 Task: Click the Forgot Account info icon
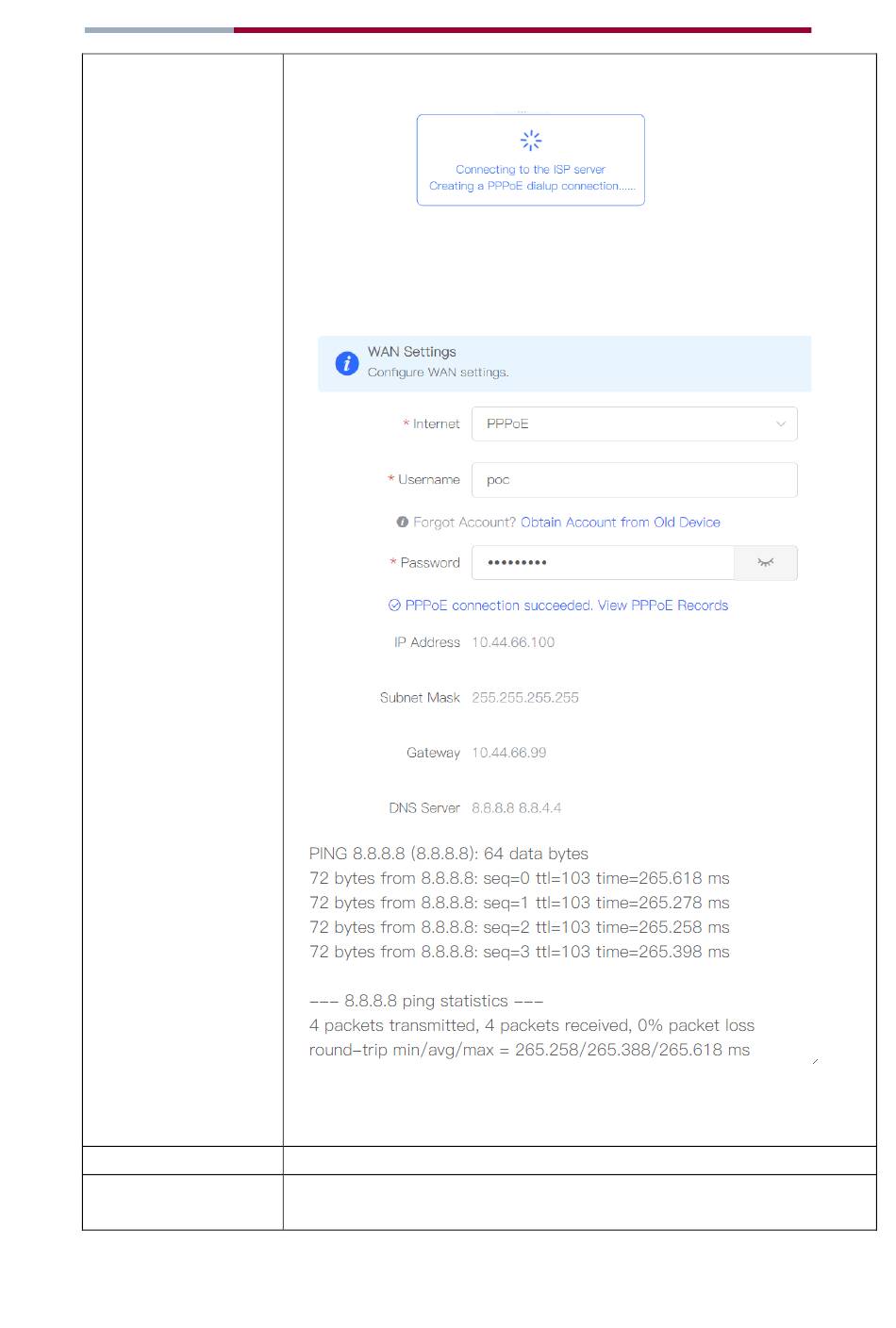tap(403, 523)
